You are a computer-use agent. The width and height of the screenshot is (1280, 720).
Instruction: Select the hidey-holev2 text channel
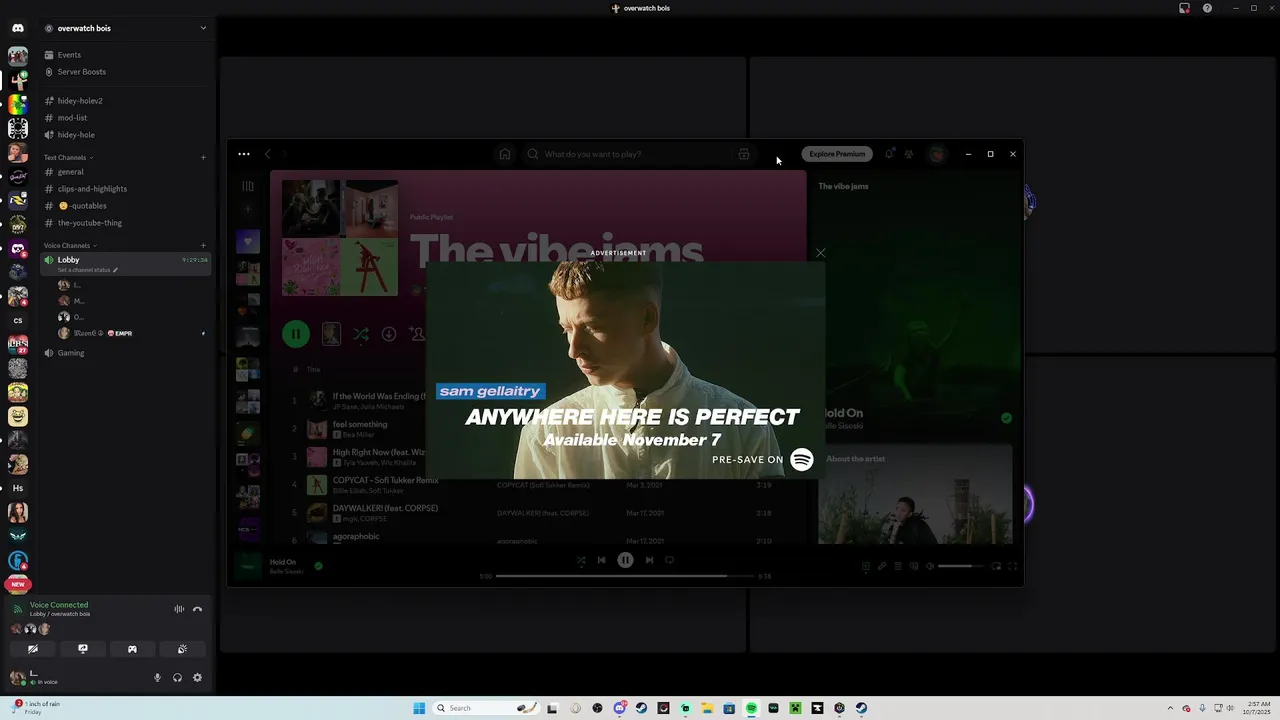(x=80, y=101)
